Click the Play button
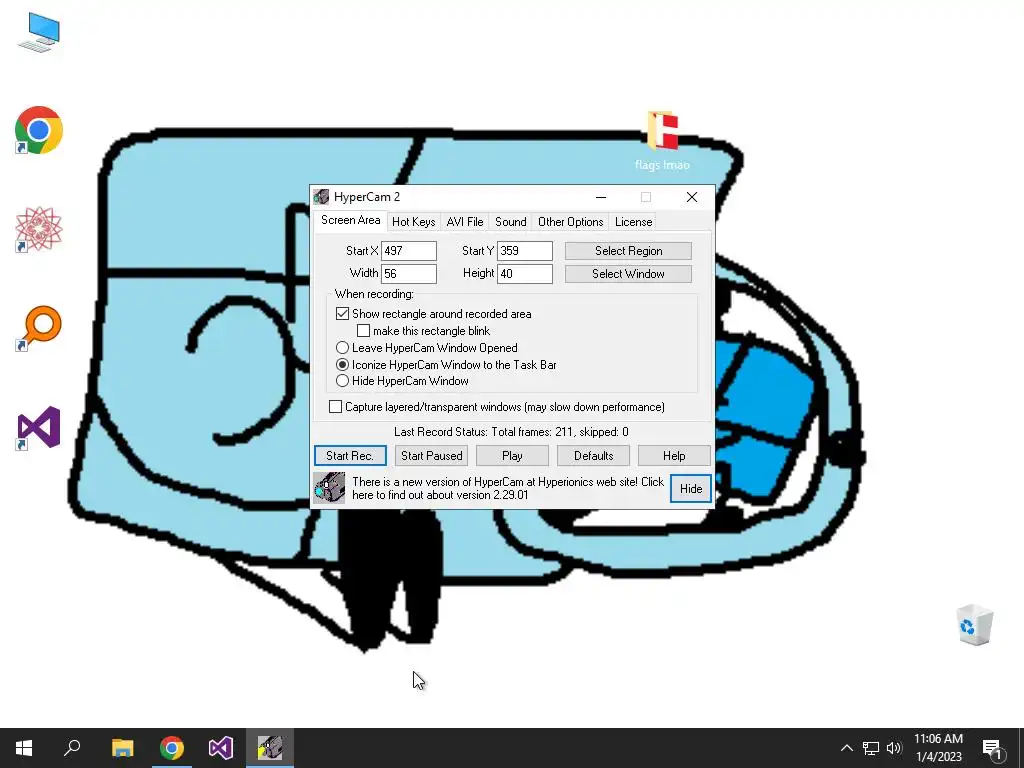 pyautogui.click(x=512, y=455)
